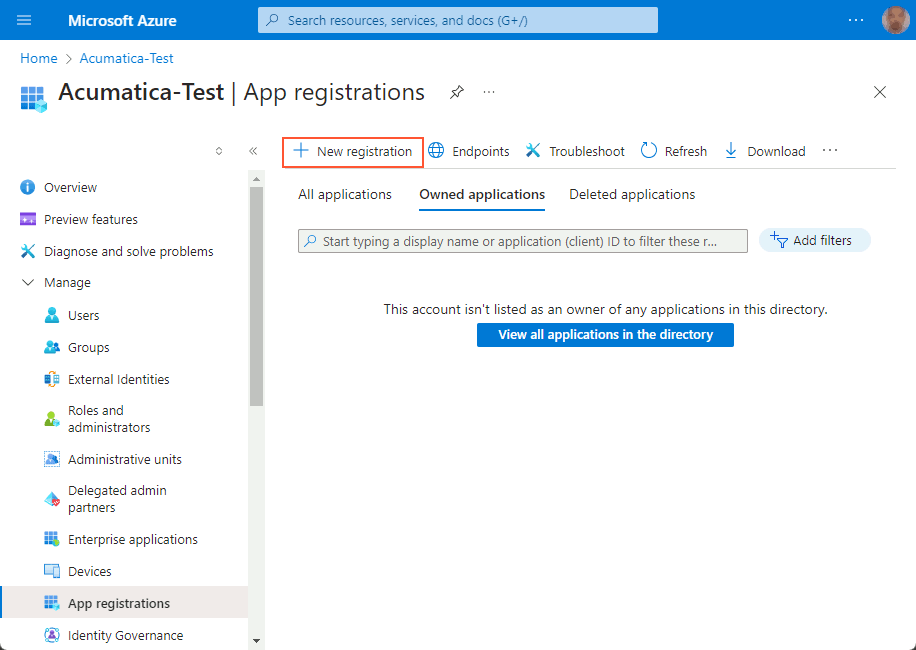The height and width of the screenshot is (650, 916).
Task: Open the hamburger portal menu
Action: pos(24,20)
